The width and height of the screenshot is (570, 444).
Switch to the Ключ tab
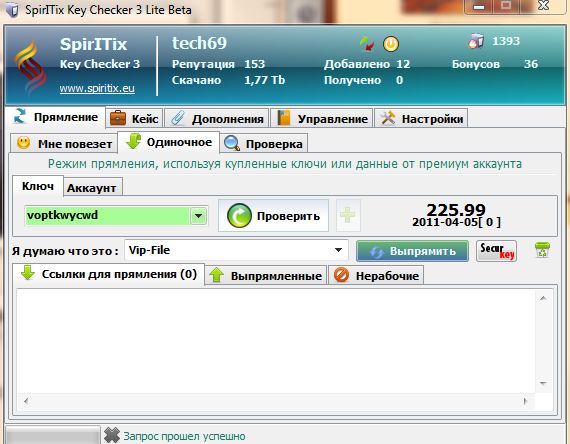tap(38, 186)
